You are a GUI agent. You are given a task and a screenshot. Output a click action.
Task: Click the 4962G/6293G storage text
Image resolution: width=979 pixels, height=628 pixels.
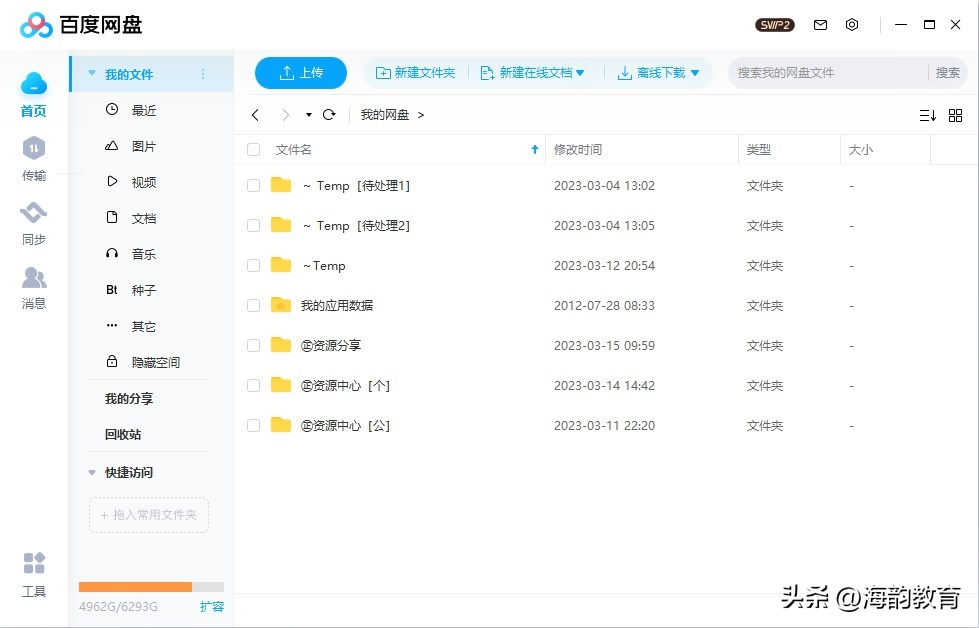118,607
